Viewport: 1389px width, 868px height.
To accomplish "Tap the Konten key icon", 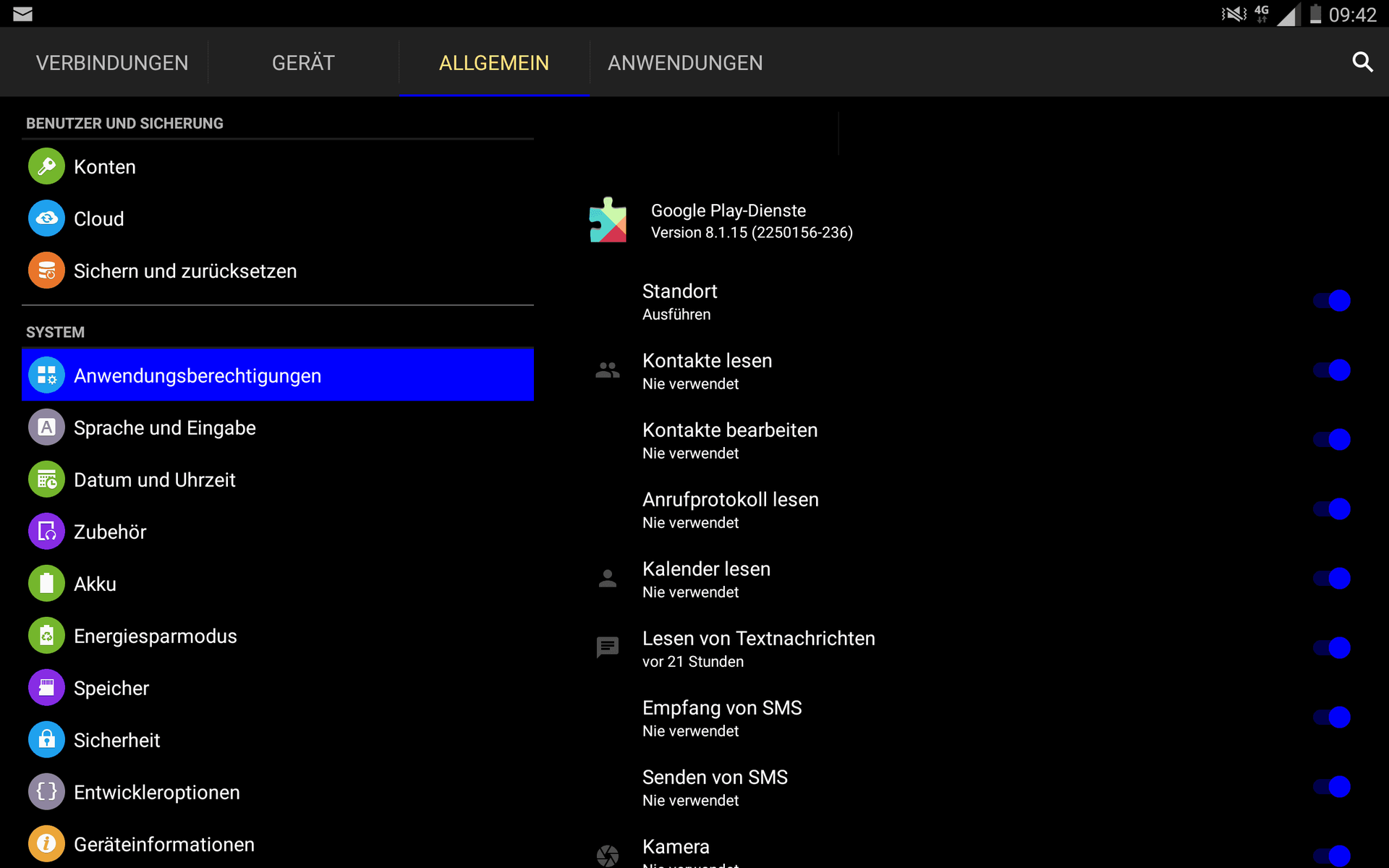I will click(46, 166).
